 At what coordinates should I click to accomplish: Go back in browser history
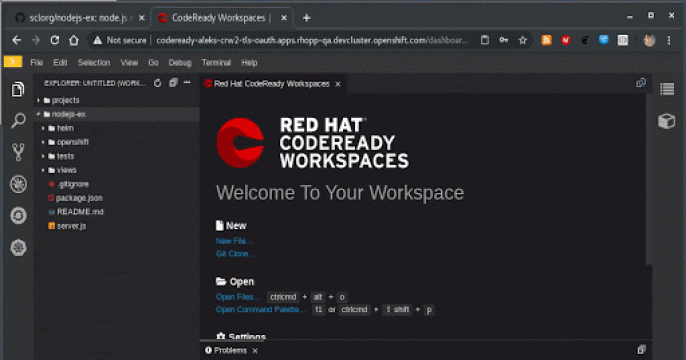click(17, 40)
